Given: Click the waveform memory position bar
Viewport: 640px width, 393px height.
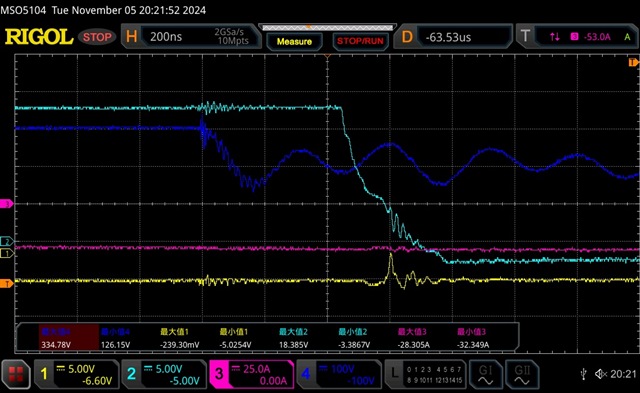Looking at the screenshot, I should click(x=327, y=28).
